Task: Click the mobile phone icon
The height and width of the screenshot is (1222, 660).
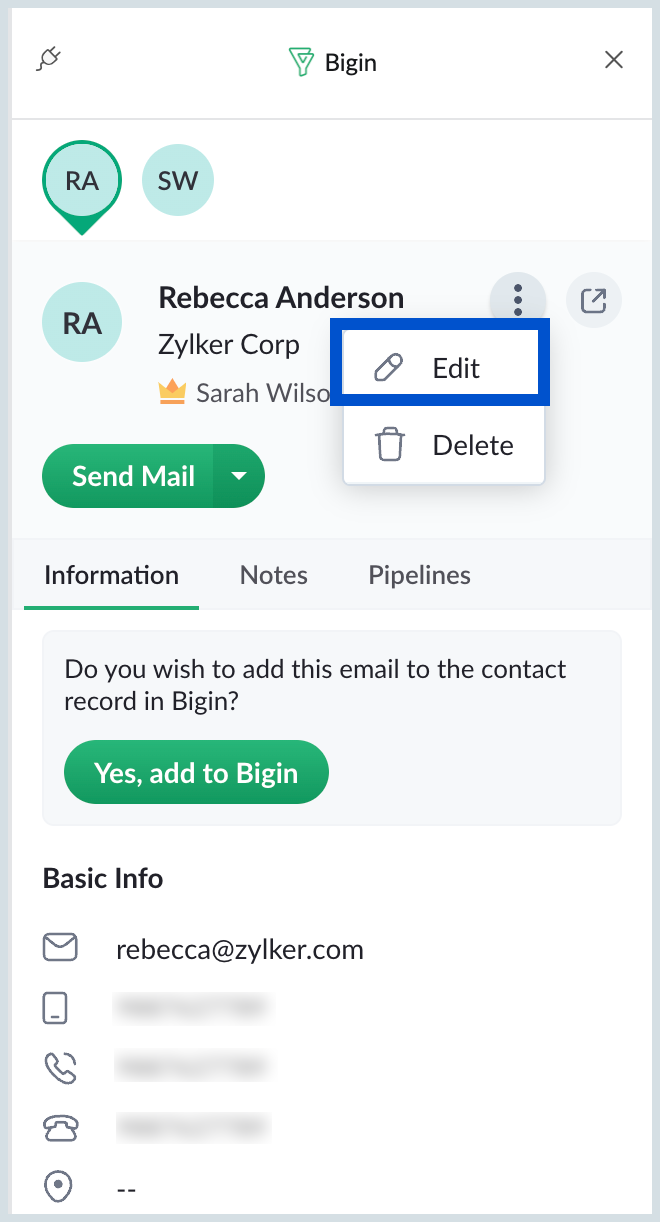Action: coord(56,1008)
